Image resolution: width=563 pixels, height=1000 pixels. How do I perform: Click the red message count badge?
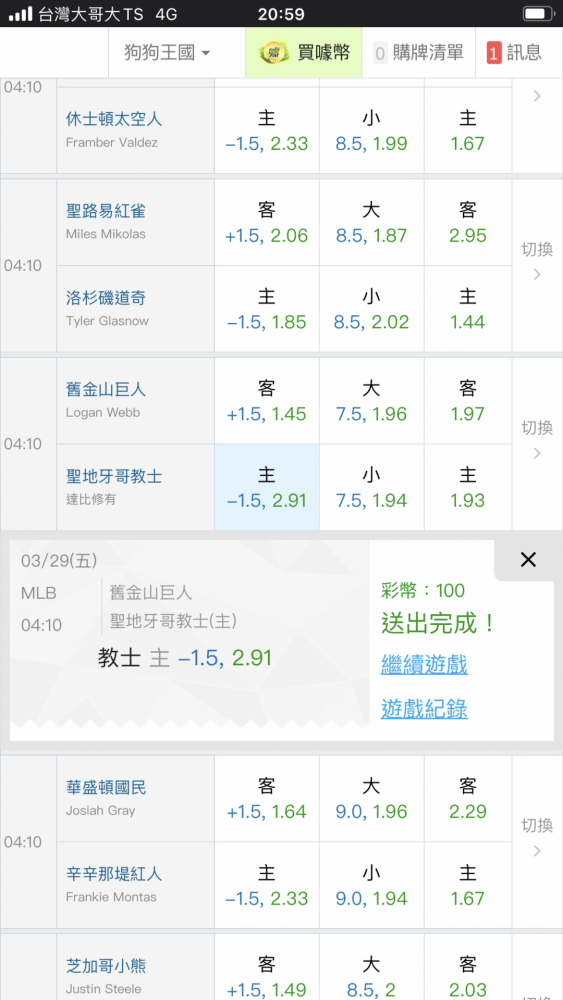point(494,53)
